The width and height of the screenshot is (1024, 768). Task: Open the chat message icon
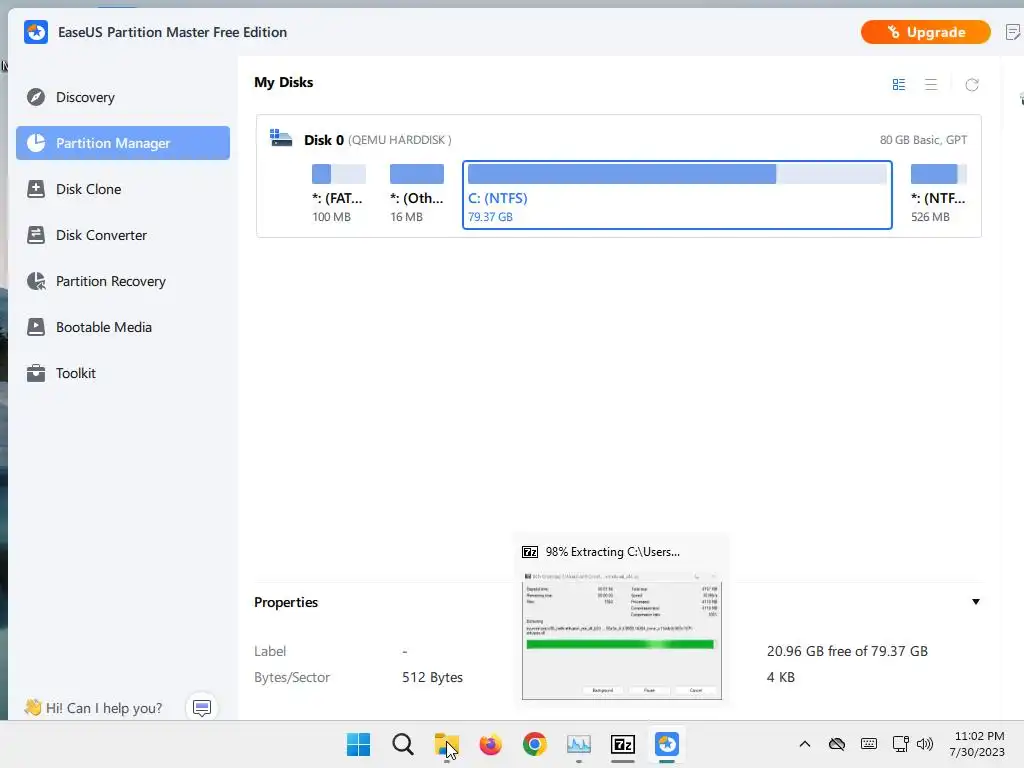tap(202, 708)
